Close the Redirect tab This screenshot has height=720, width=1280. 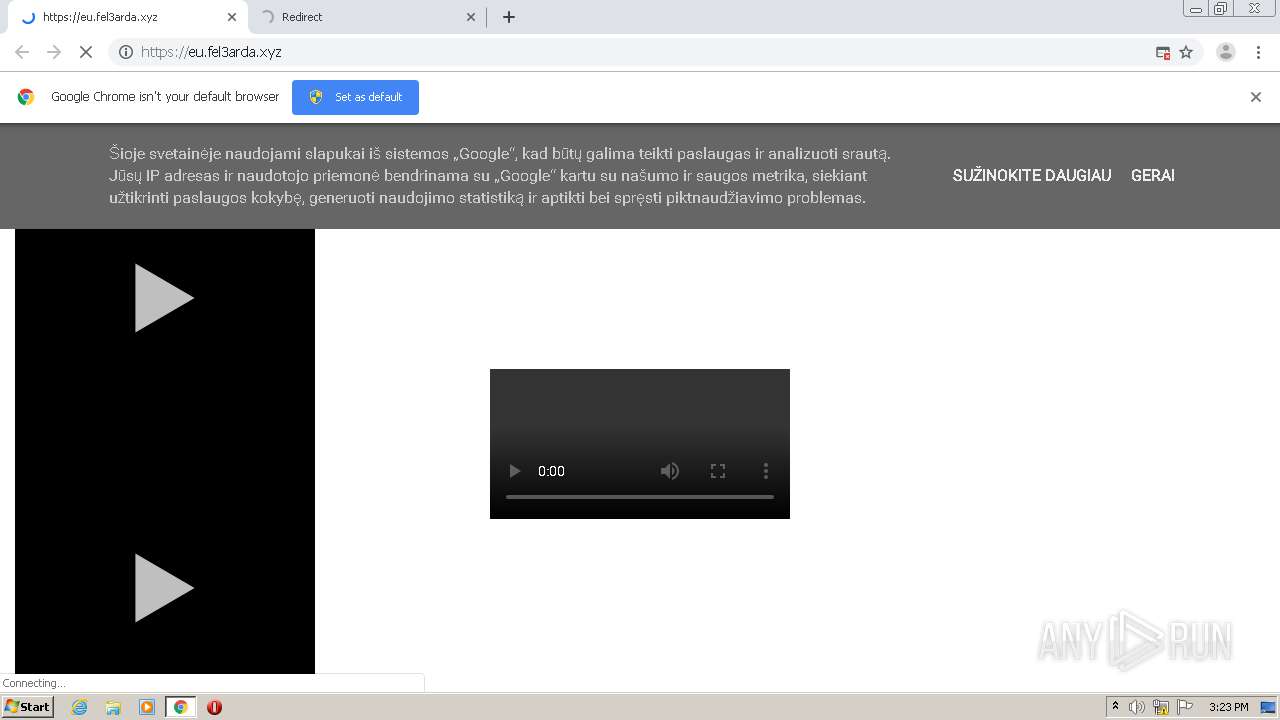coord(471,17)
